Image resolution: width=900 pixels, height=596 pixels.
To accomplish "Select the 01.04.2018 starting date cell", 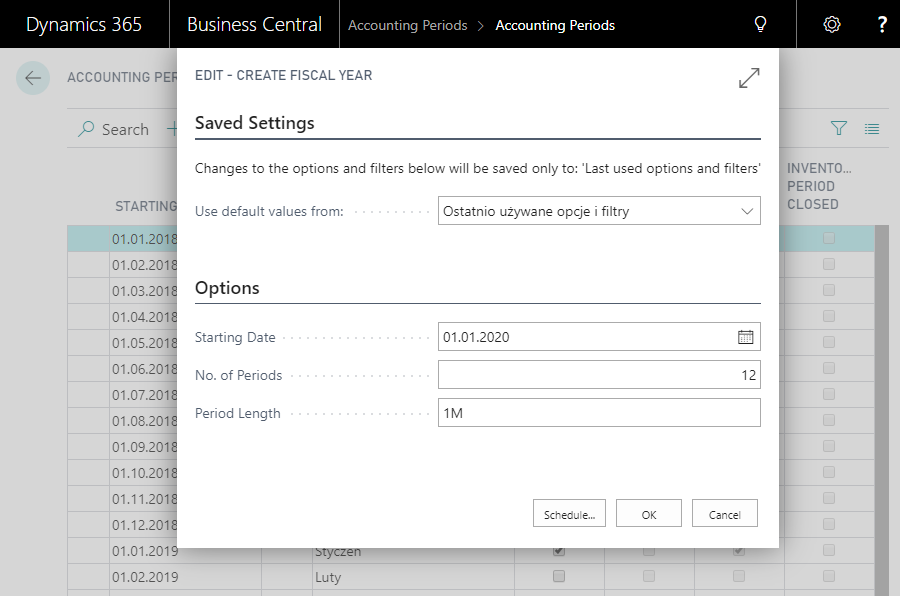I will [x=145, y=317].
